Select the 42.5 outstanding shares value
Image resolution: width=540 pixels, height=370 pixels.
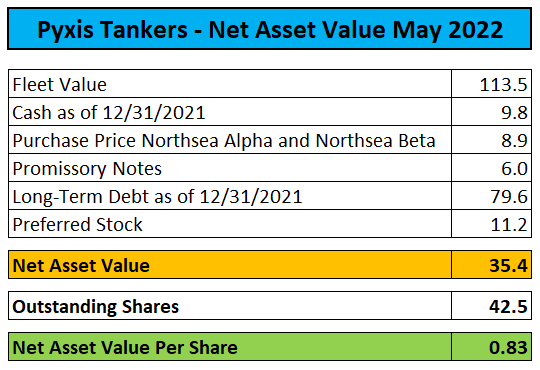(491, 306)
